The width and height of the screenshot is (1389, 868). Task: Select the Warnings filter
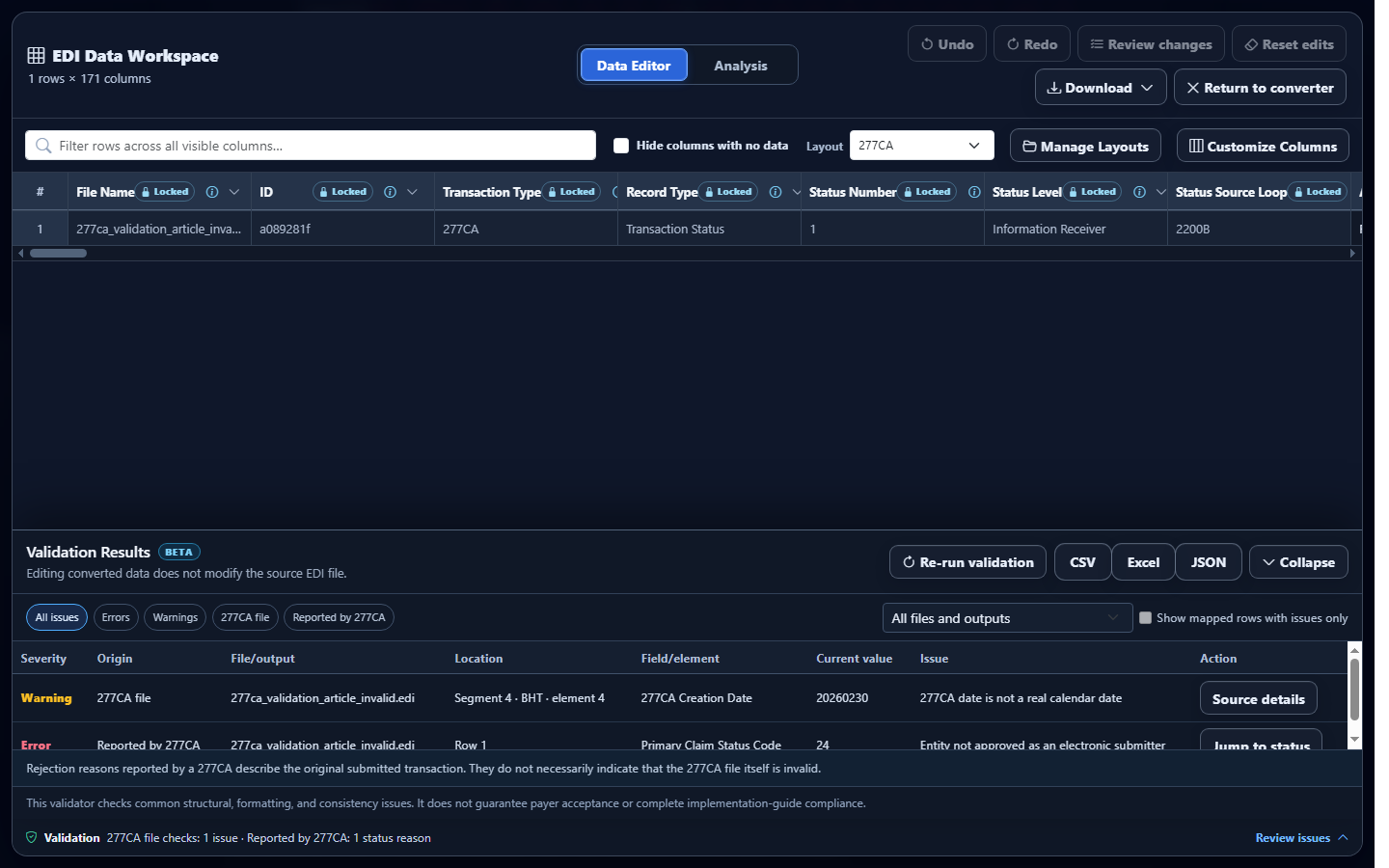[x=175, y=617]
